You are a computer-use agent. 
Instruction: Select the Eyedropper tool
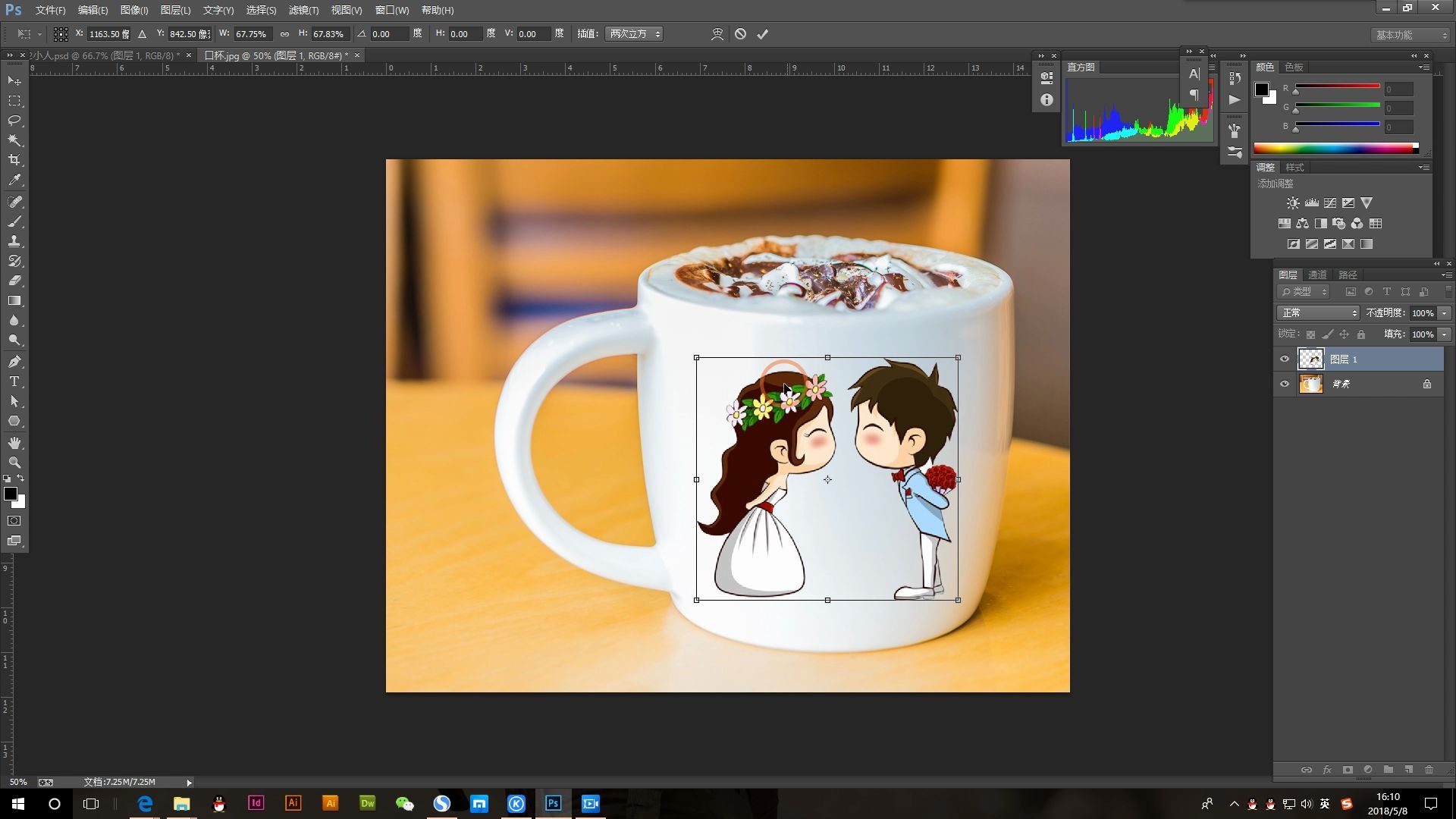pos(14,180)
